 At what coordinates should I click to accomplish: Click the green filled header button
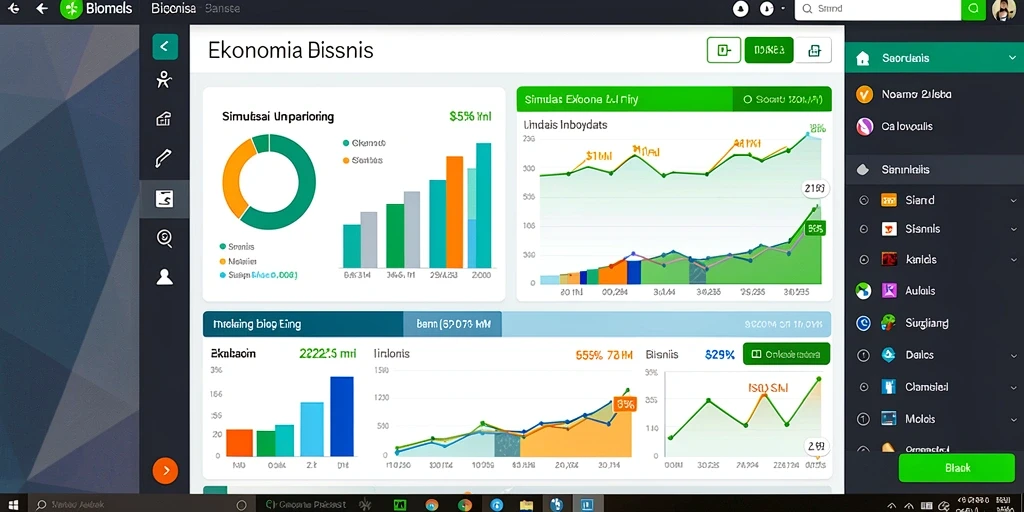coord(769,50)
